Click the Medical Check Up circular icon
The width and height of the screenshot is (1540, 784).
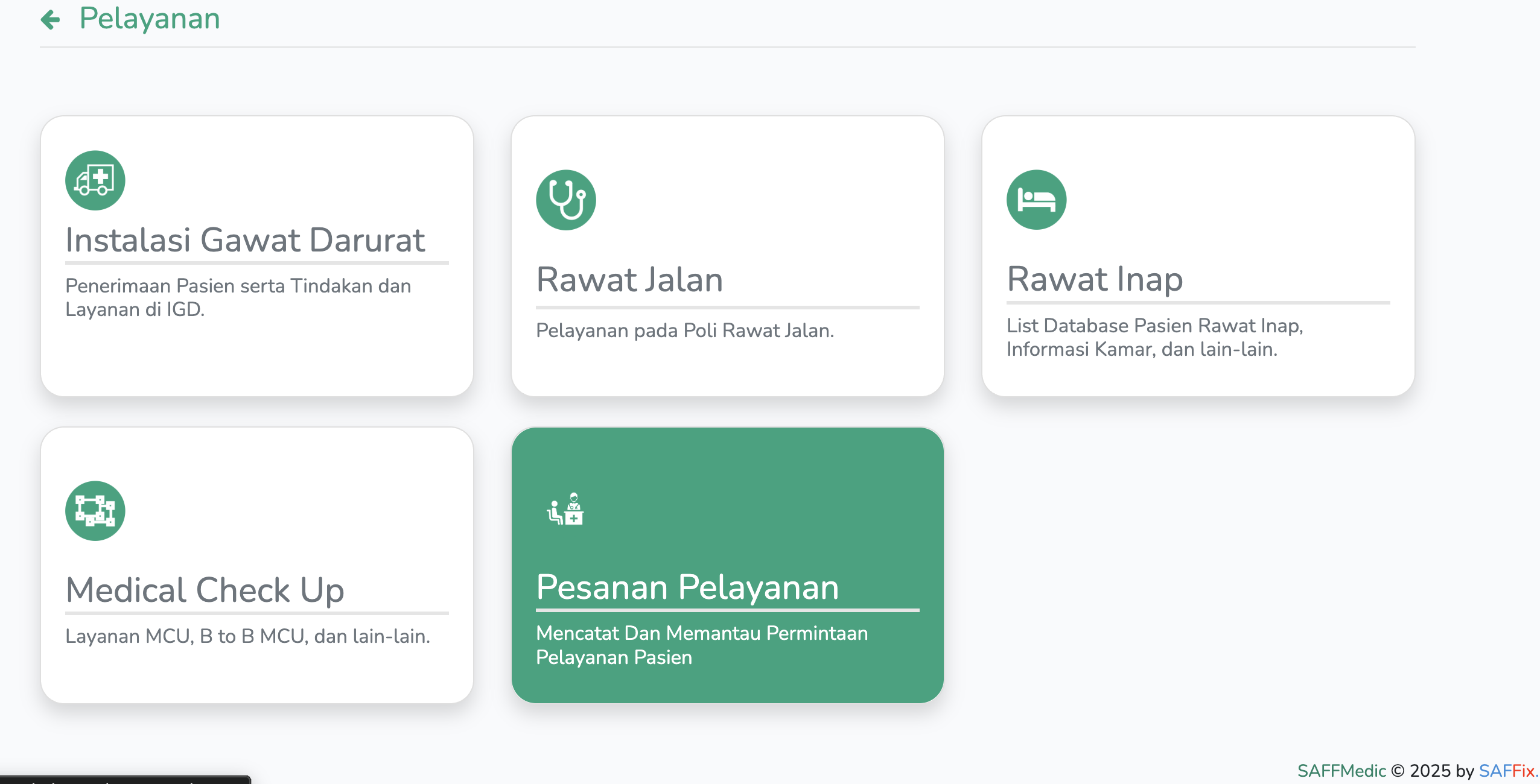[x=95, y=511]
